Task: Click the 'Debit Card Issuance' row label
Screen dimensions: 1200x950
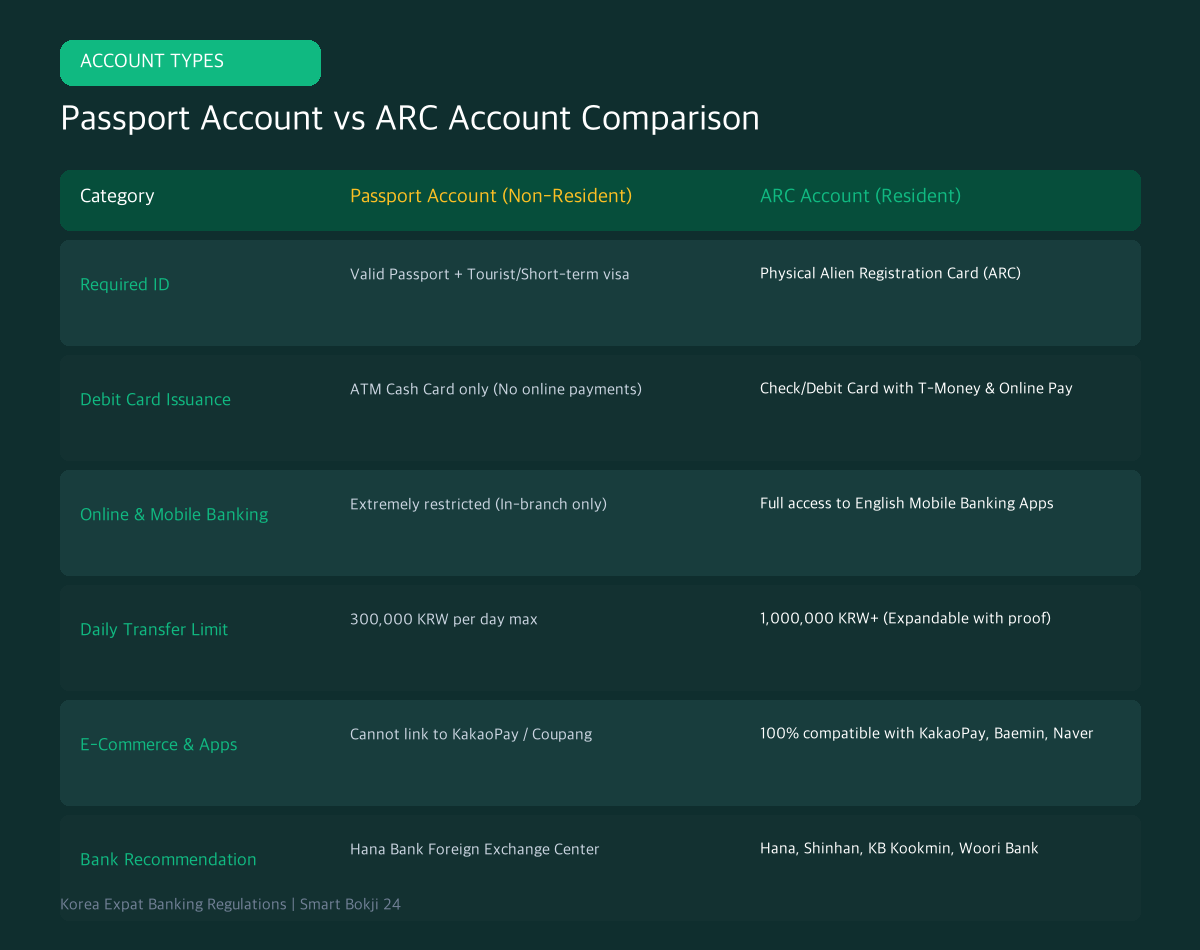Action: point(155,400)
